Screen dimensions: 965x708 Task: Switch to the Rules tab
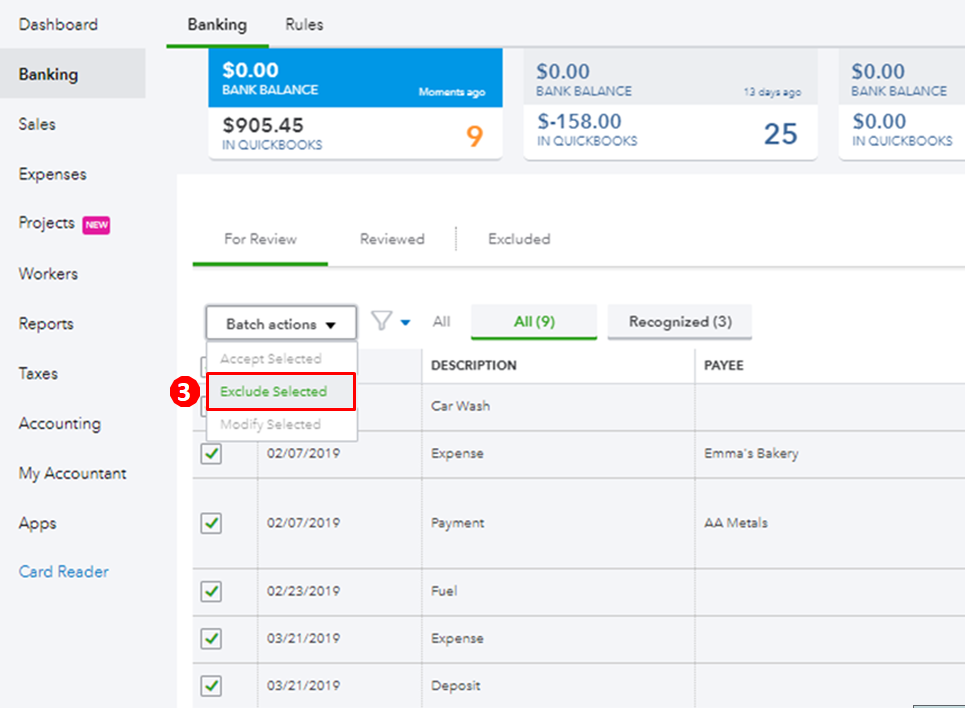click(304, 24)
